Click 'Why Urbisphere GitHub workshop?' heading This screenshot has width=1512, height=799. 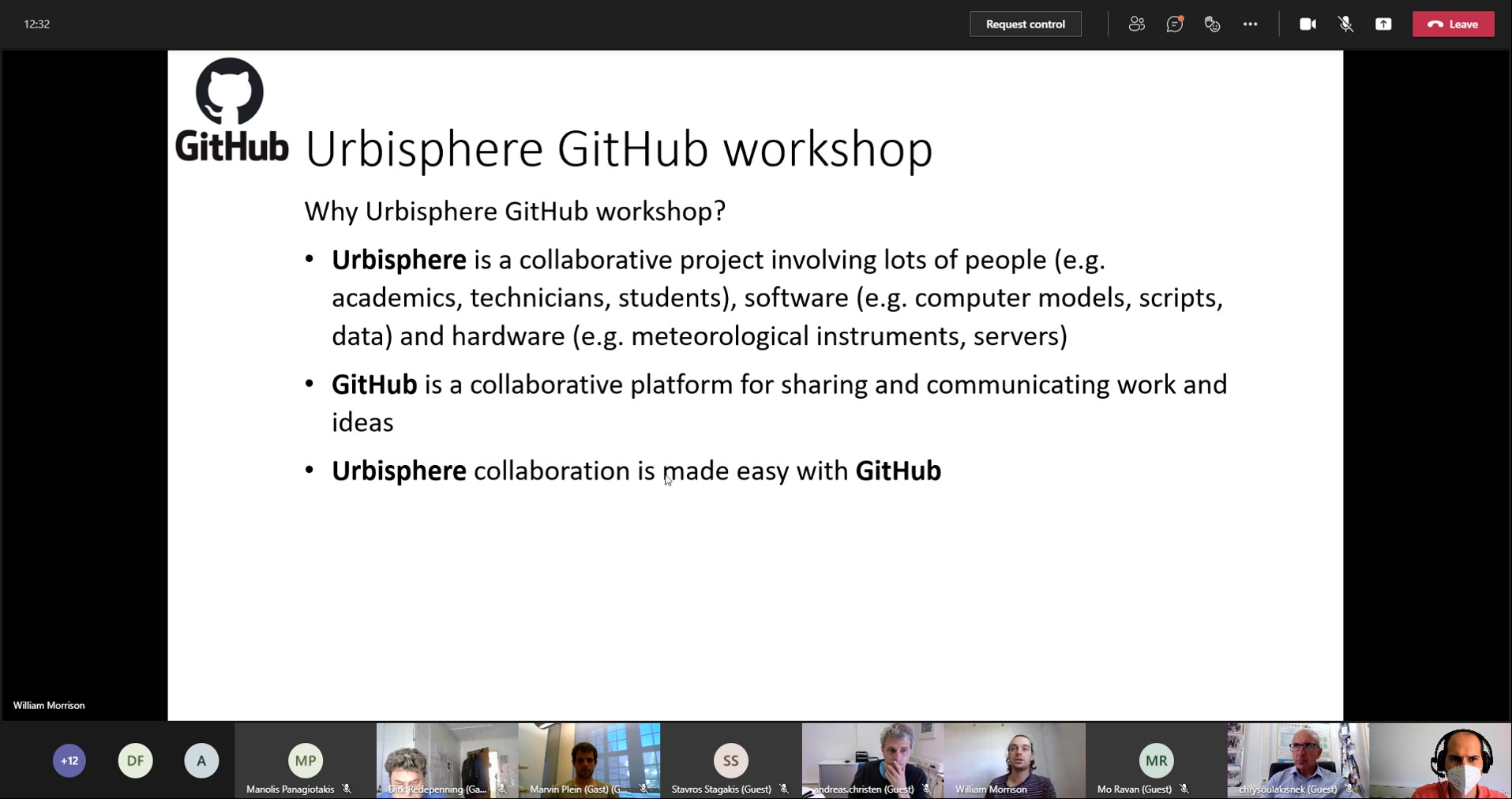[515, 212]
